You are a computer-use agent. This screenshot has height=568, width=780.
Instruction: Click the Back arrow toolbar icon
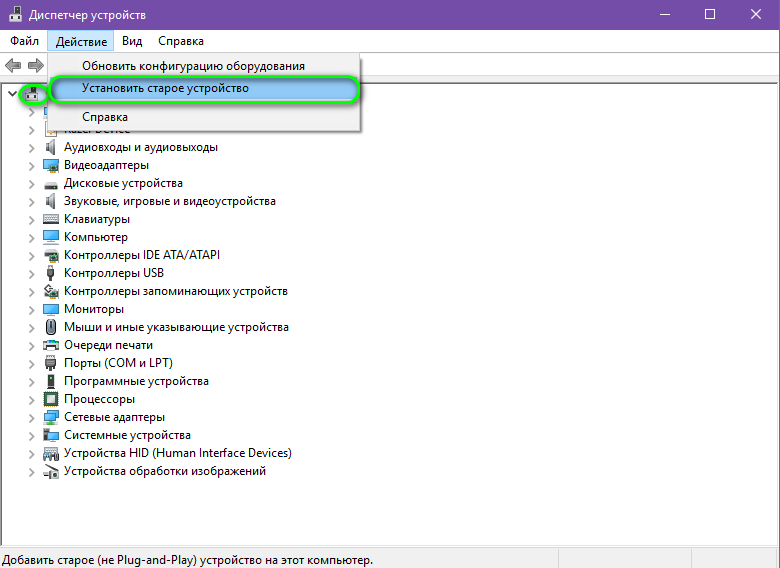tap(13, 65)
